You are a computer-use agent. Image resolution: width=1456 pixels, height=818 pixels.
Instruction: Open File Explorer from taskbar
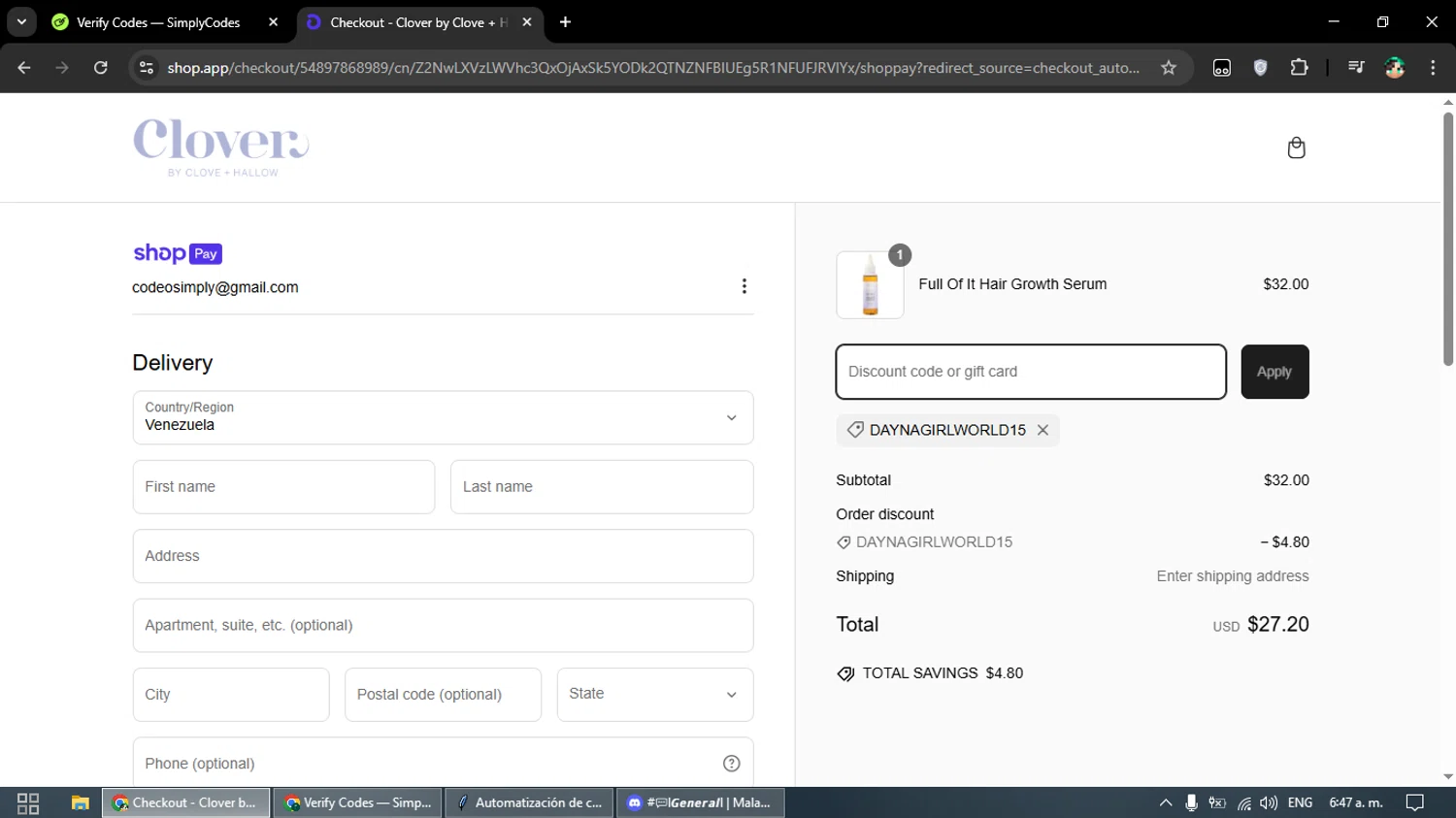[x=80, y=802]
